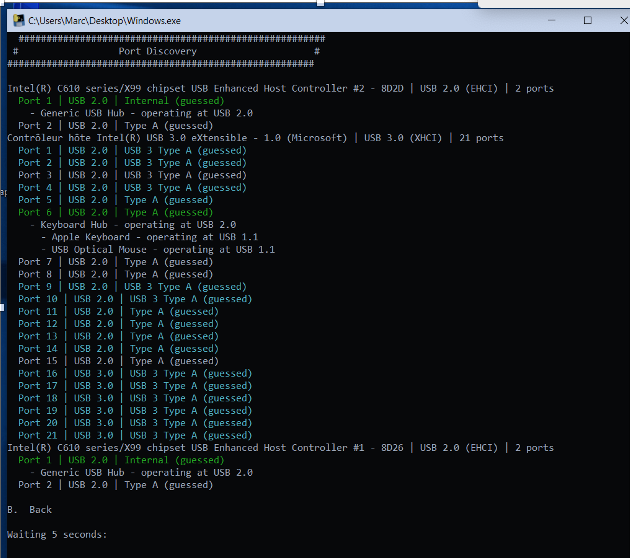Click the Apple Keyboard device line
Image resolution: width=630 pixels, height=558 pixels.
[x=149, y=237]
